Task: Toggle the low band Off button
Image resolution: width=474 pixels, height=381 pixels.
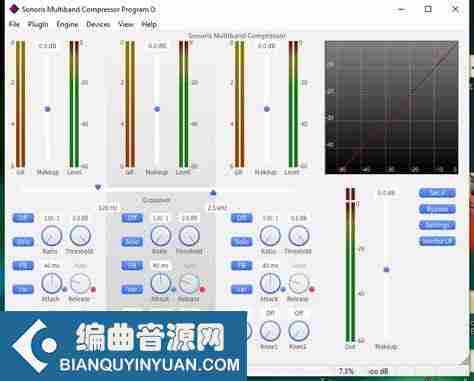Action: pos(23,218)
